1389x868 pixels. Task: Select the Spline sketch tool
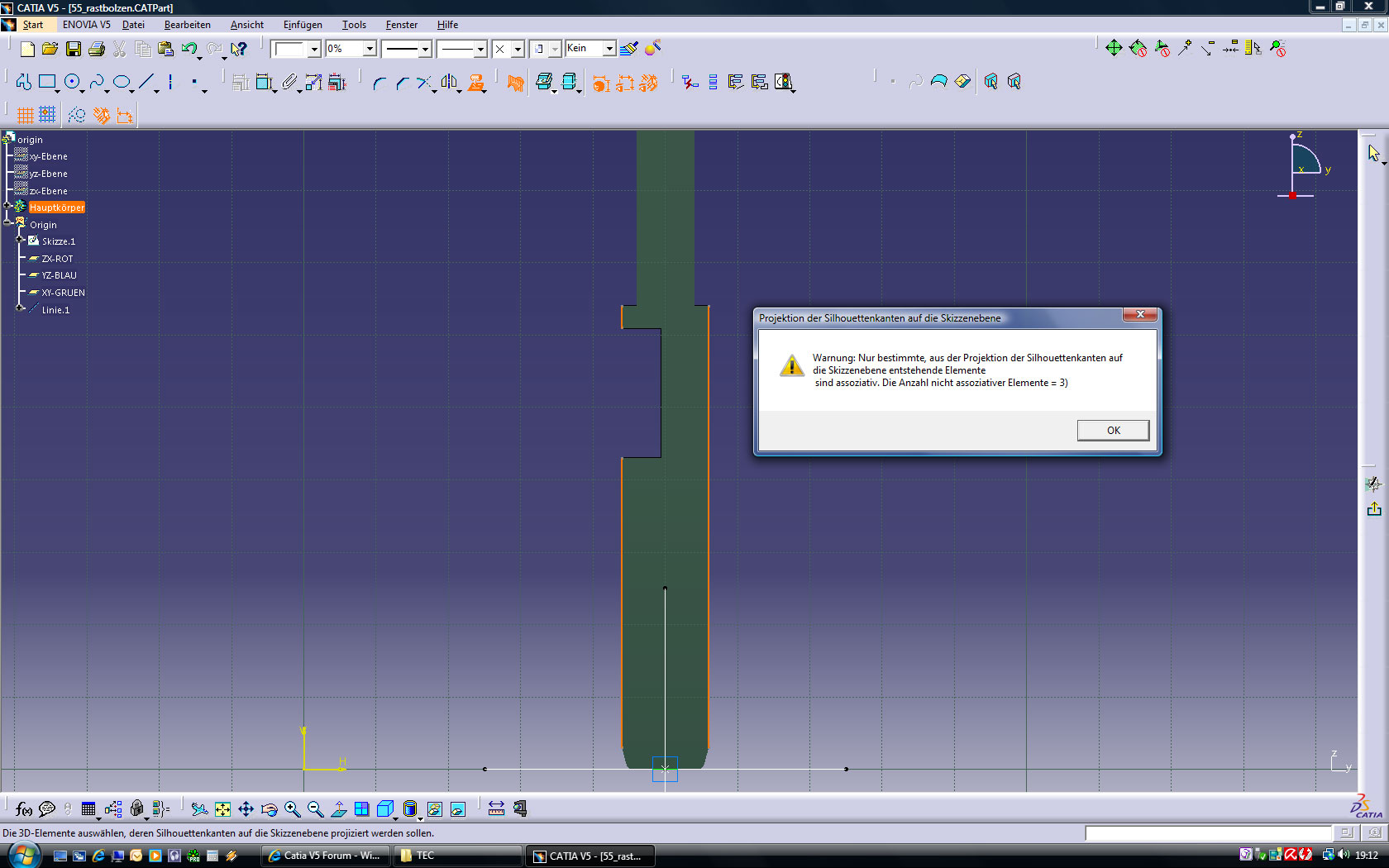[x=97, y=82]
